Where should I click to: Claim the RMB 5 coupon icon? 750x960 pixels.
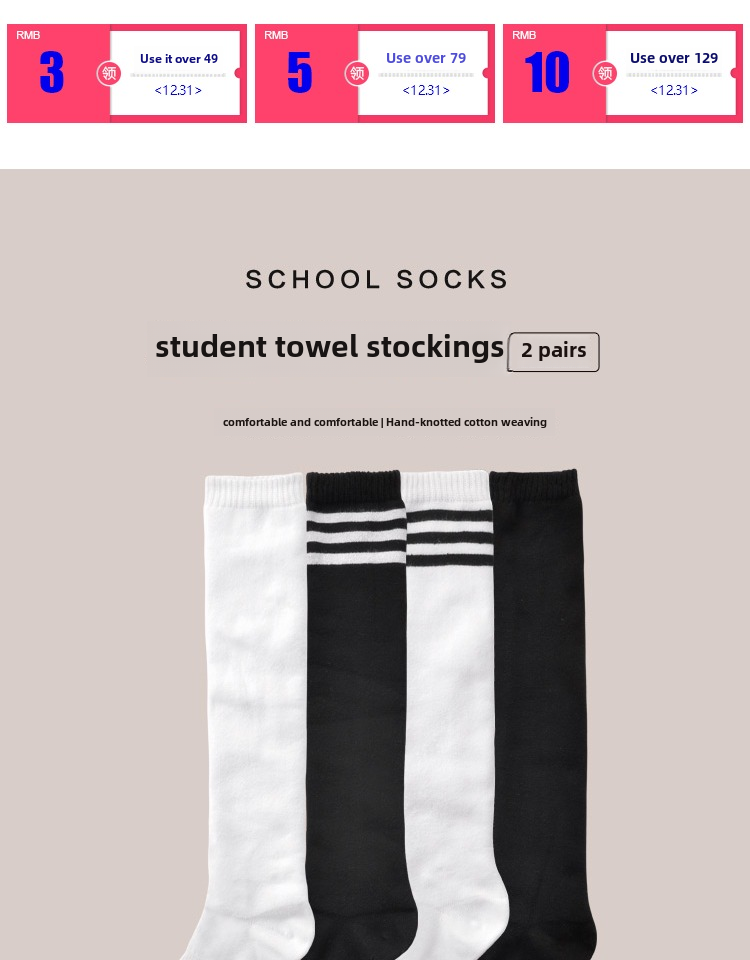[x=357, y=73]
